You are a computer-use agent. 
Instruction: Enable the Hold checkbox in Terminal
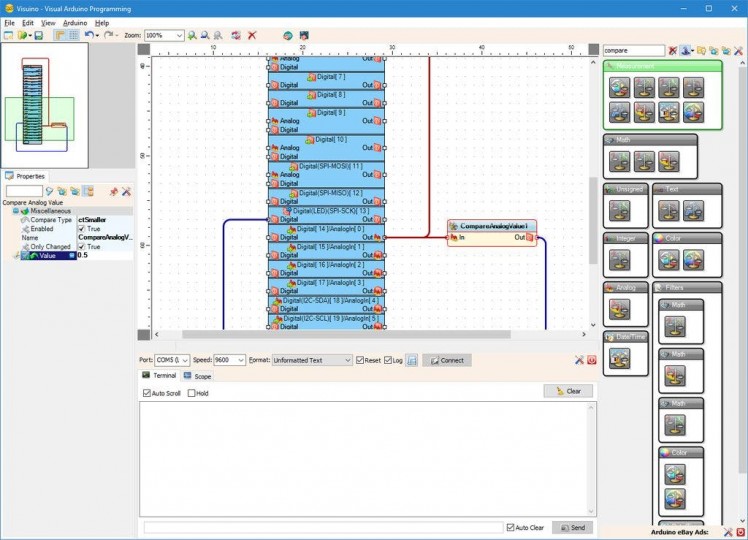pyautogui.click(x=192, y=393)
